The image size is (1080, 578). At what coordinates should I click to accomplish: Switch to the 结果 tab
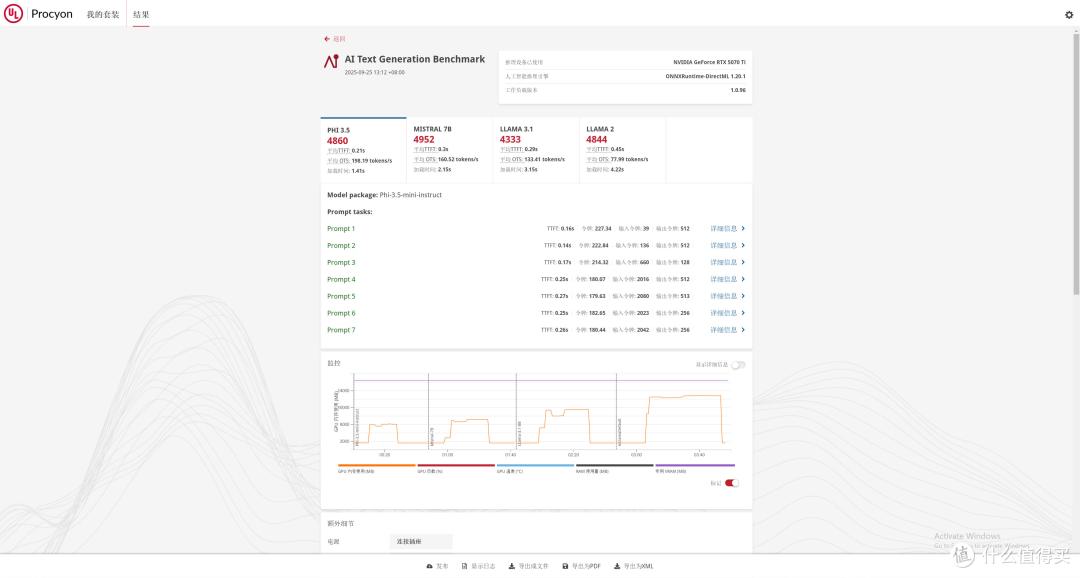[x=141, y=14]
